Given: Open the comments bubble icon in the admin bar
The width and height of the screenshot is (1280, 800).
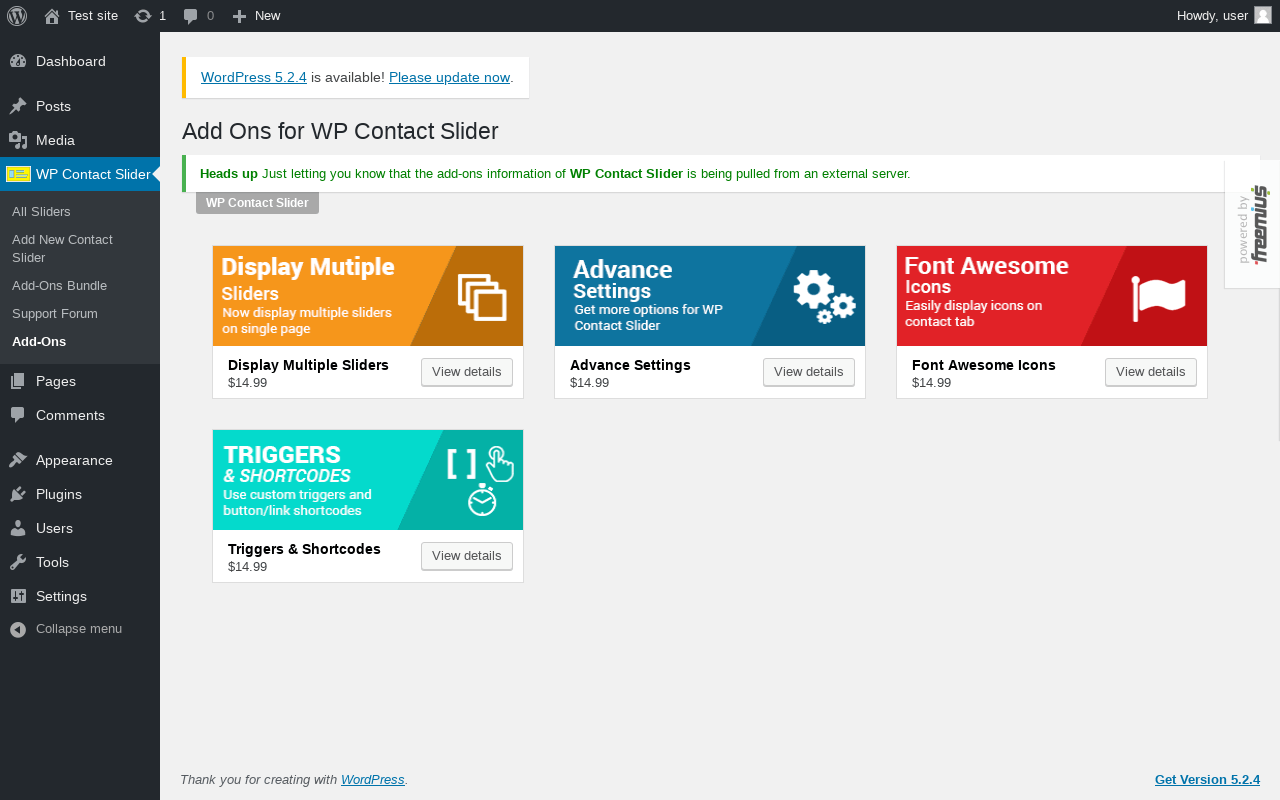Looking at the screenshot, I should [191, 16].
